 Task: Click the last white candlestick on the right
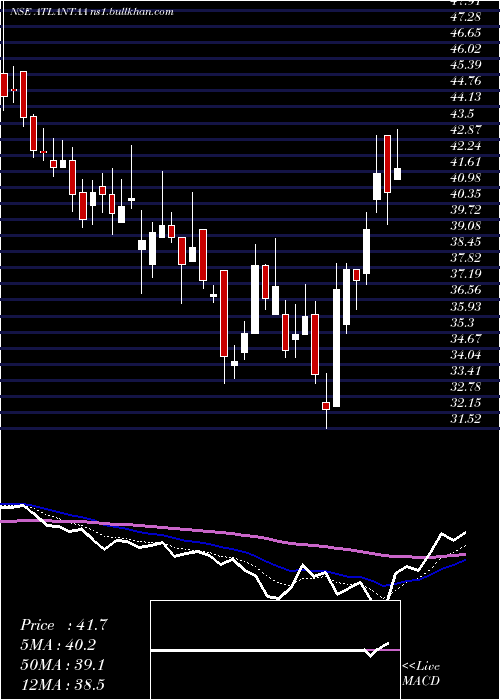[x=397, y=174]
